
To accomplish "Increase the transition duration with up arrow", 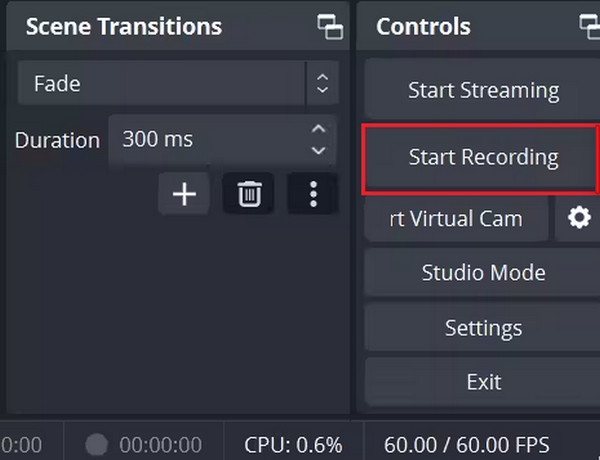I will pos(318,130).
